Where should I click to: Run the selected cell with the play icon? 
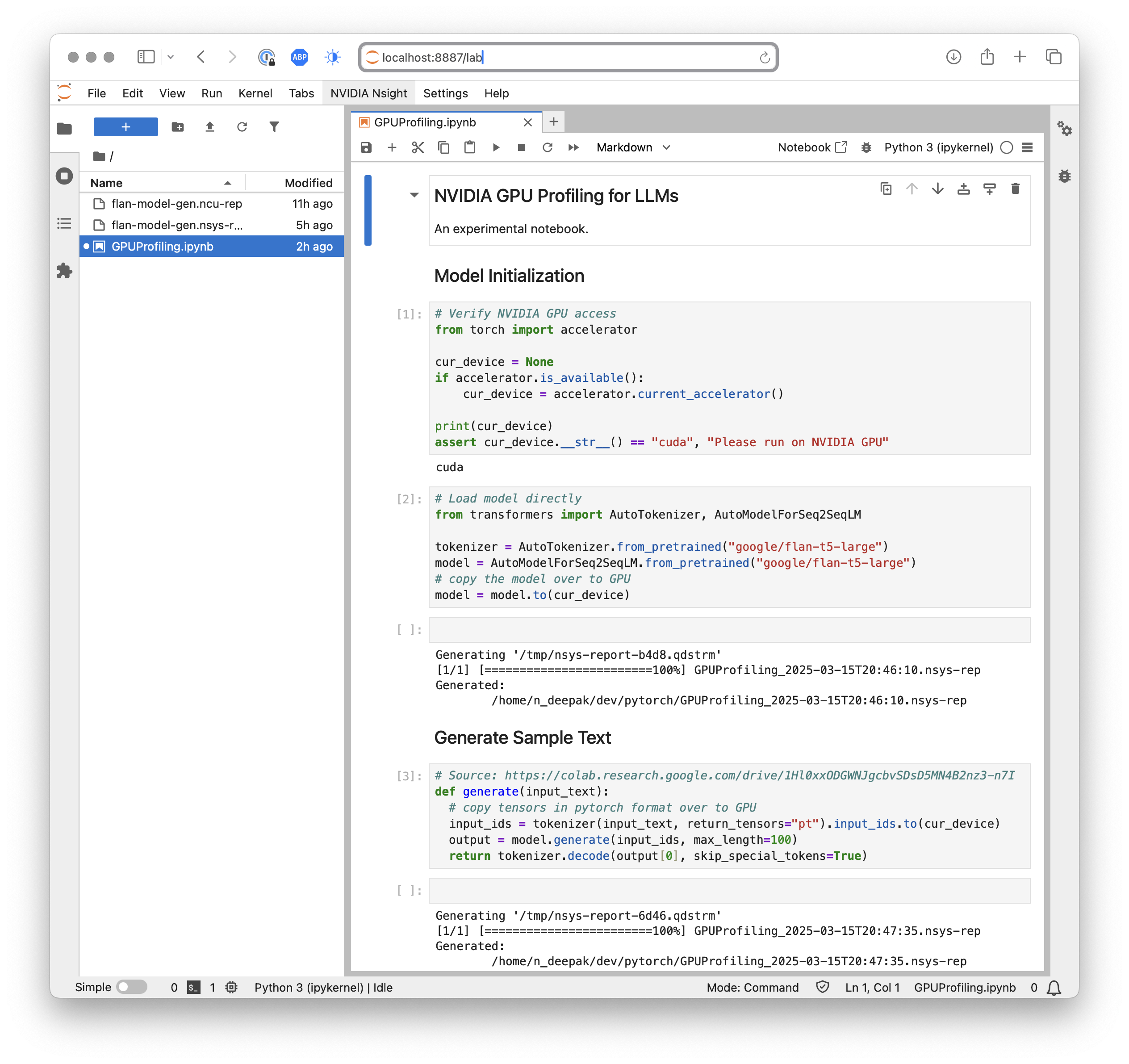(496, 148)
